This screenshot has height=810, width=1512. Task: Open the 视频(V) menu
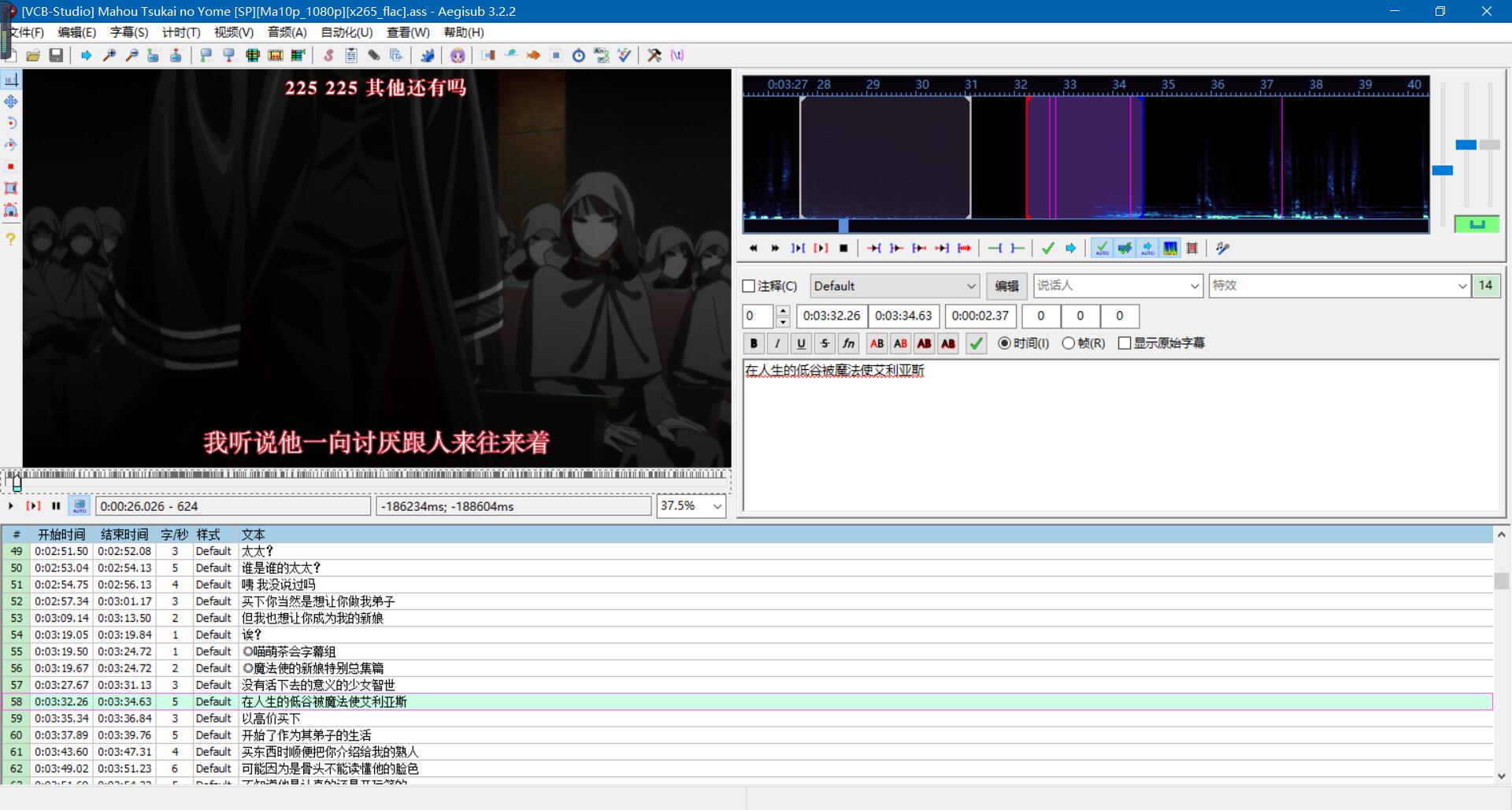click(x=233, y=32)
